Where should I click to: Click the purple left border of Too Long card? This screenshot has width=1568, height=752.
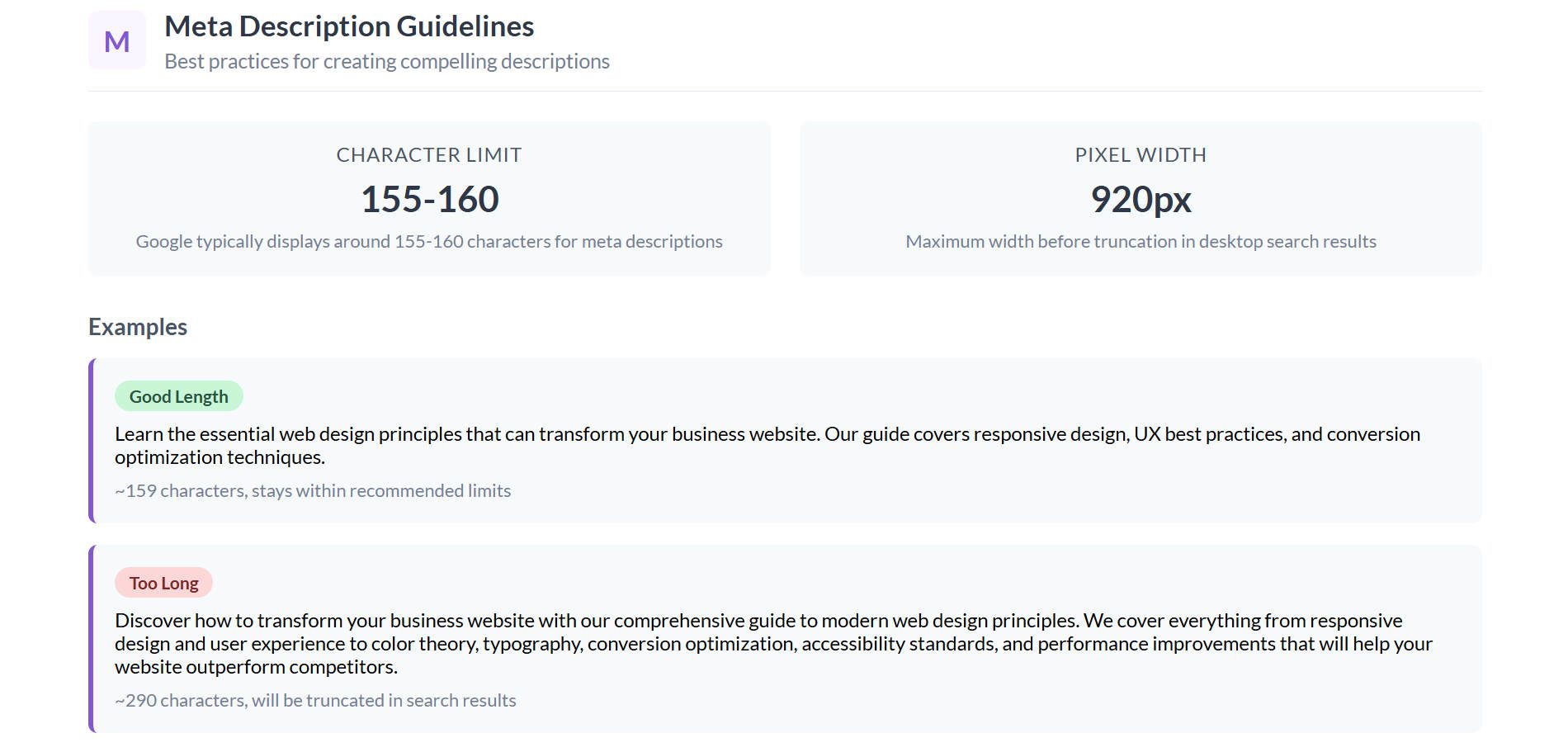click(x=92, y=639)
